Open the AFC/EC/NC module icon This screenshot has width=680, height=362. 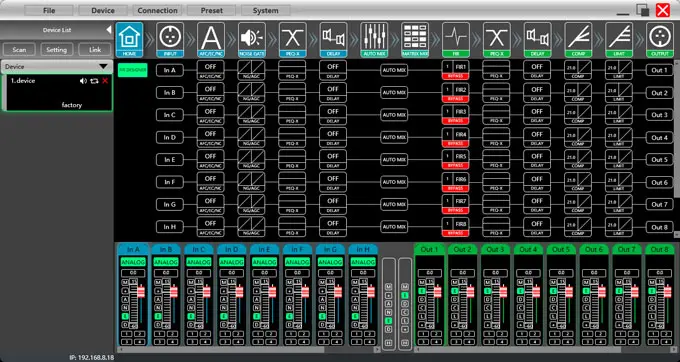coord(211,39)
